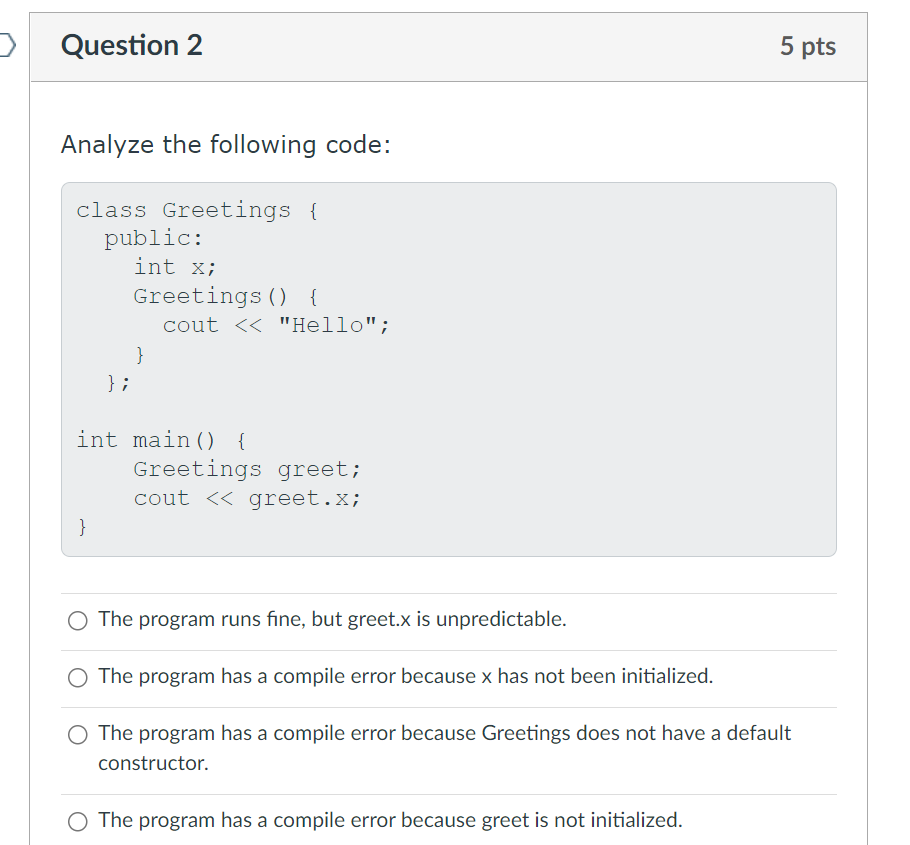Click the 'public:' code line
Image resolution: width=910 pixels, height=845 pixels.
click(154, 239)
